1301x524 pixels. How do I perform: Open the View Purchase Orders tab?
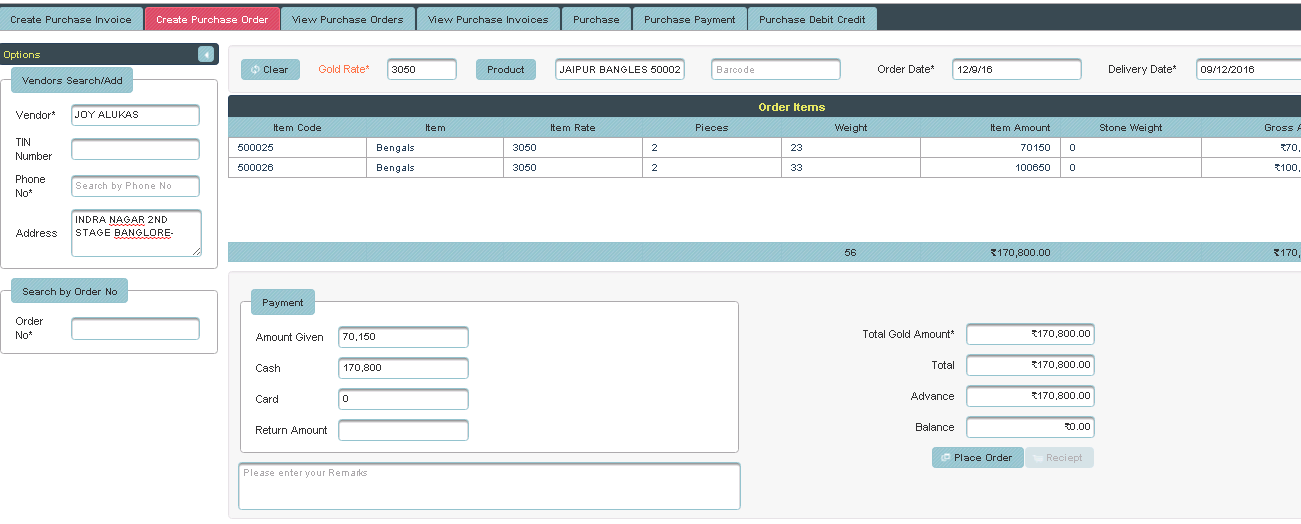(347, 19)
